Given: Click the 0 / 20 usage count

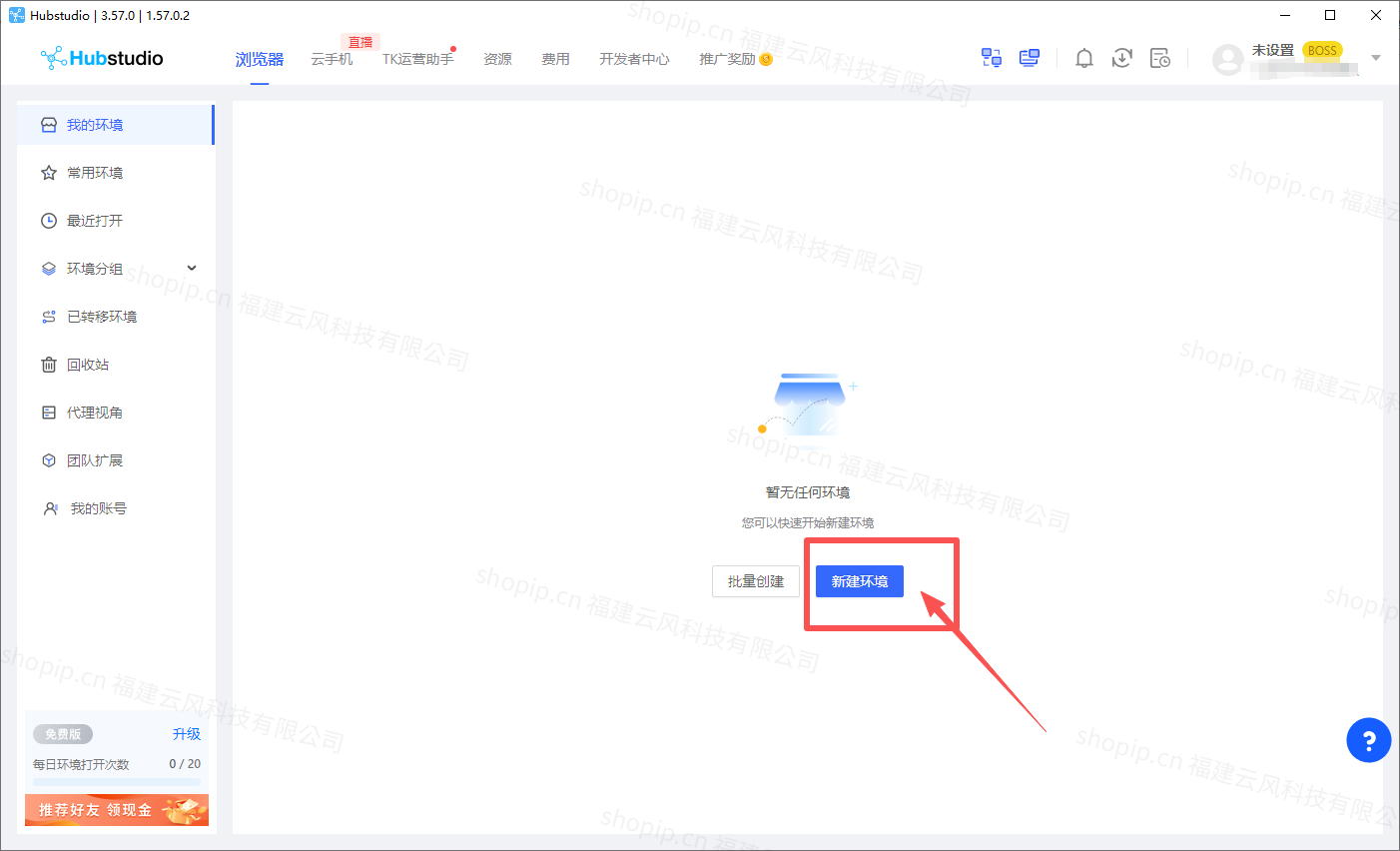Looking at the screenshot, I should click(x=185, y=764).
